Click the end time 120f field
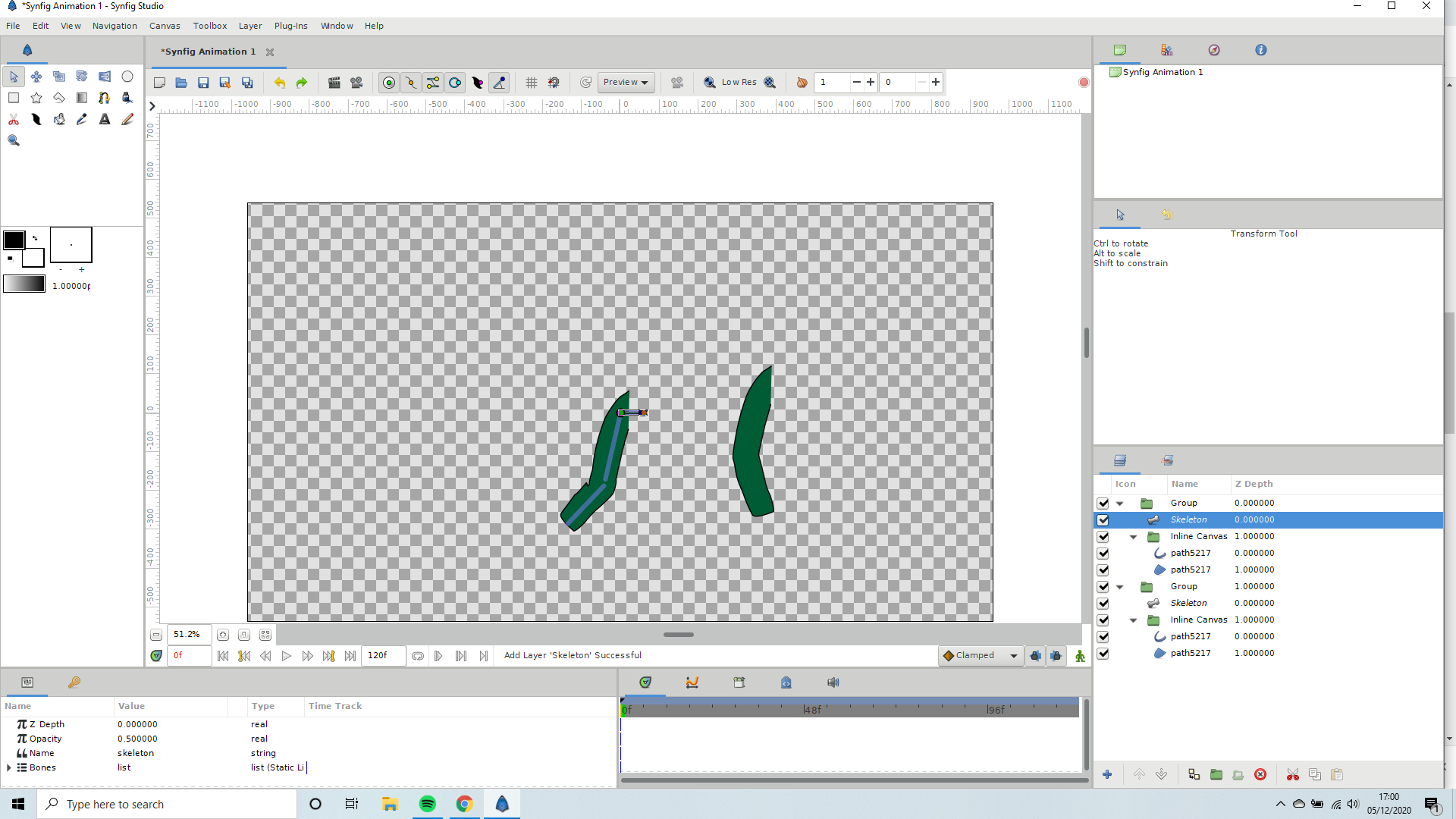 [384, 656]
